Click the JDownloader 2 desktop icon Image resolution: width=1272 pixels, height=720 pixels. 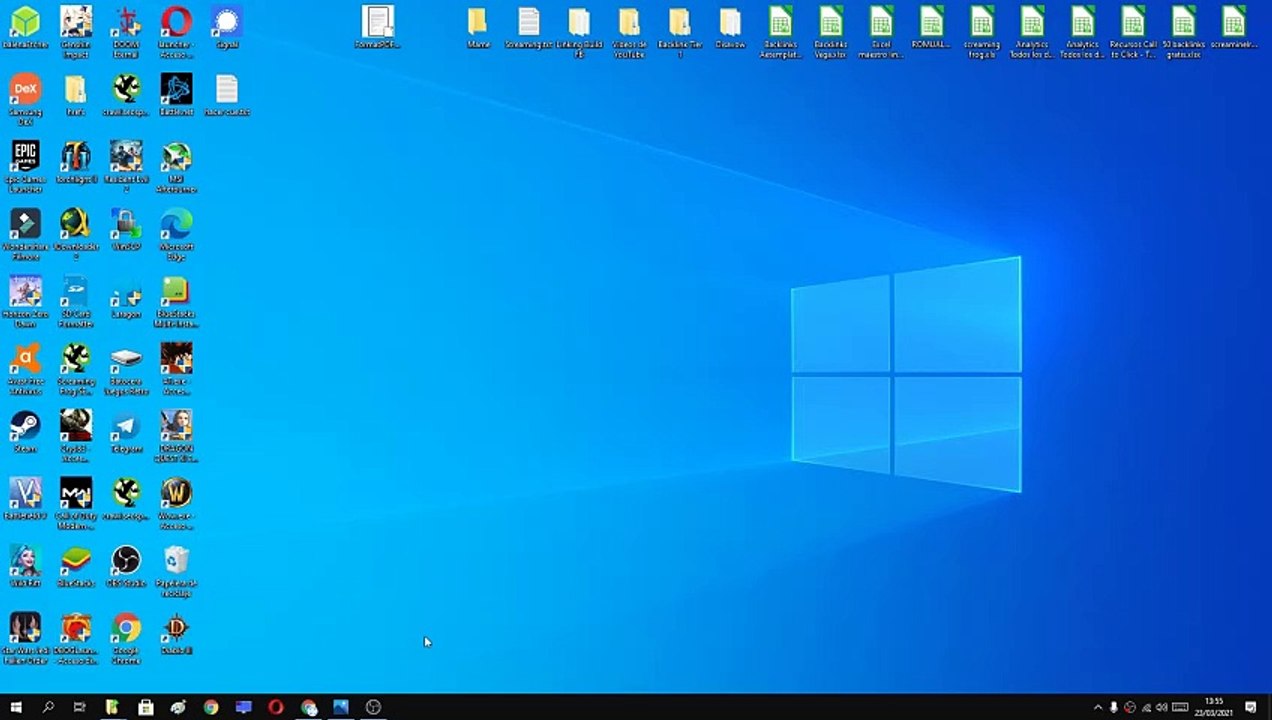click(76, 233)
